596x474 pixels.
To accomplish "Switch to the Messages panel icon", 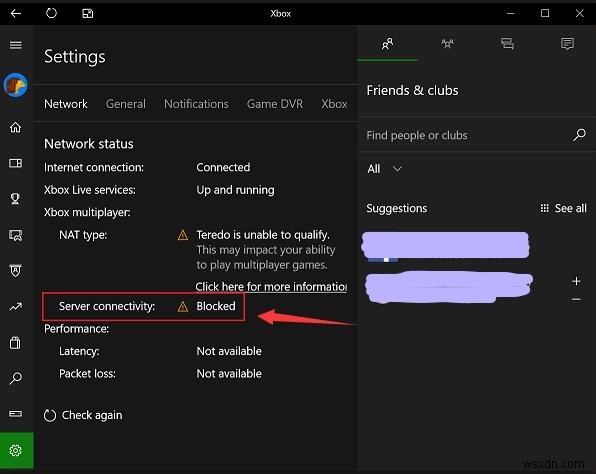I will [x=507, y=44].
